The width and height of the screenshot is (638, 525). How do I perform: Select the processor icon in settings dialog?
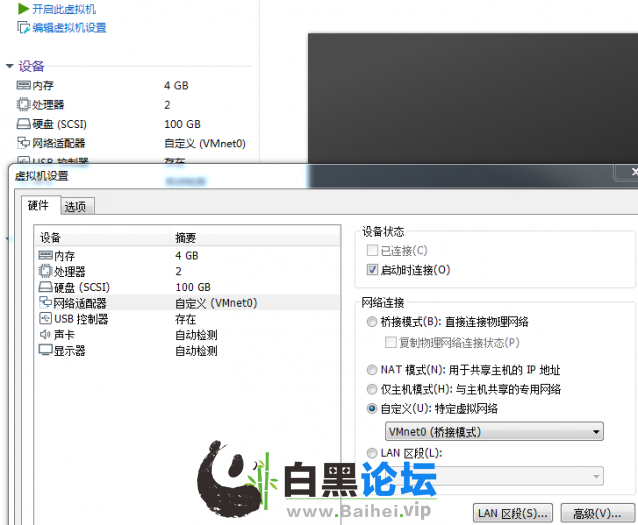tap(45, 271)
